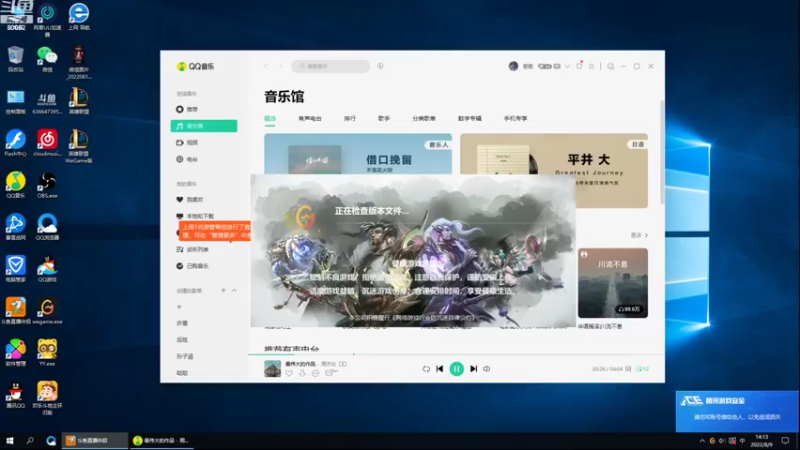Image resolution: width=800 pixels, height=450 pixels.
Task: Collapse the 创建的歌单 playlist section
Action: point(234,290)
